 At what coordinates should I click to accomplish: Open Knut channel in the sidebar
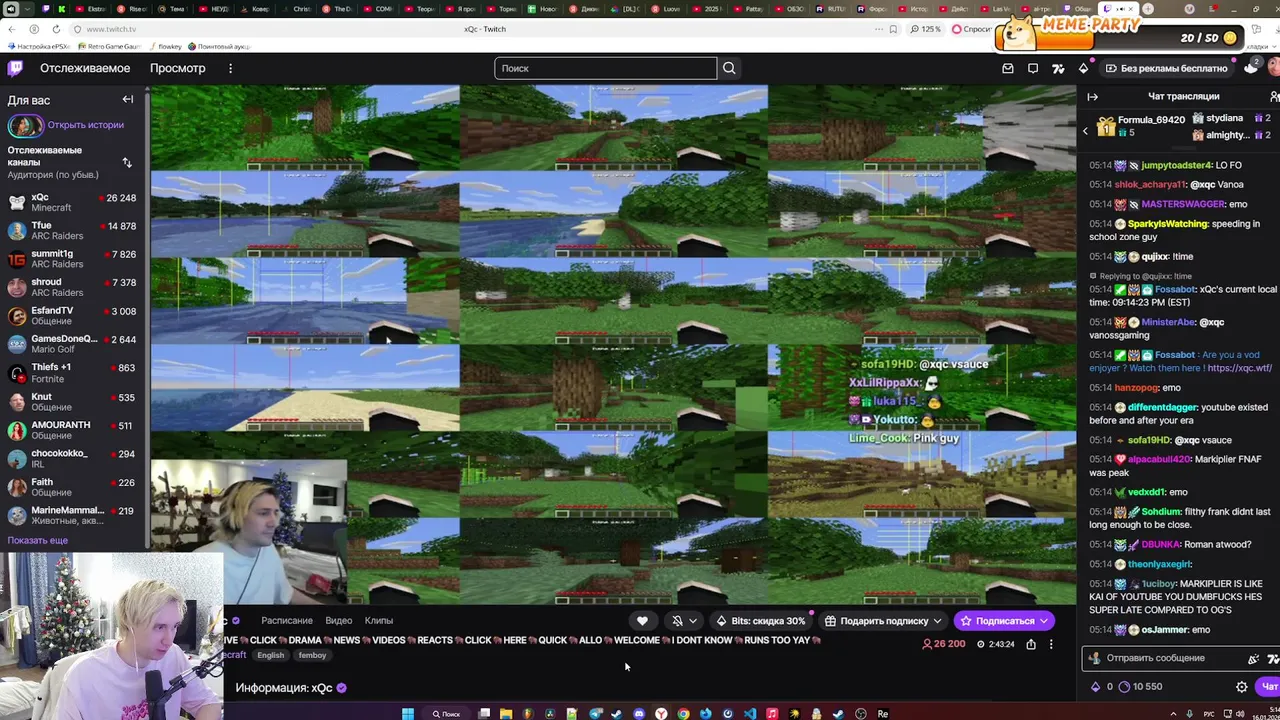tap(72, 402)
